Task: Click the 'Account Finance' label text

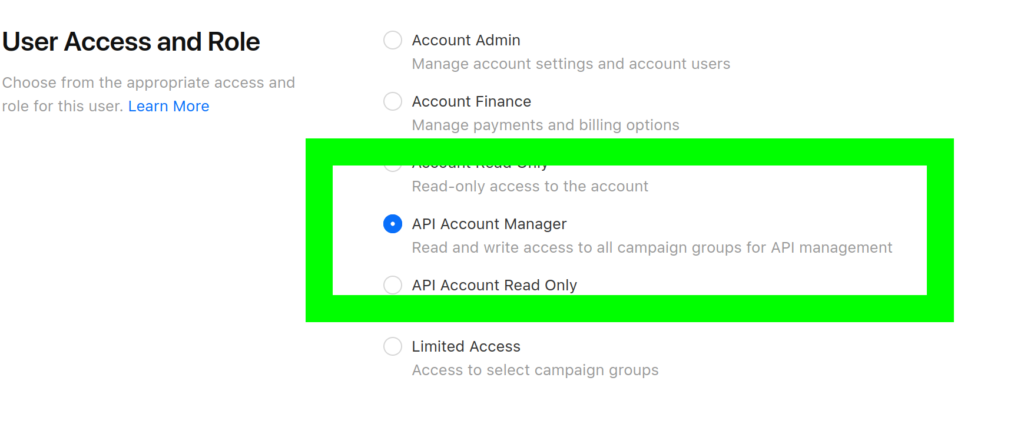Action: (471, 101)
